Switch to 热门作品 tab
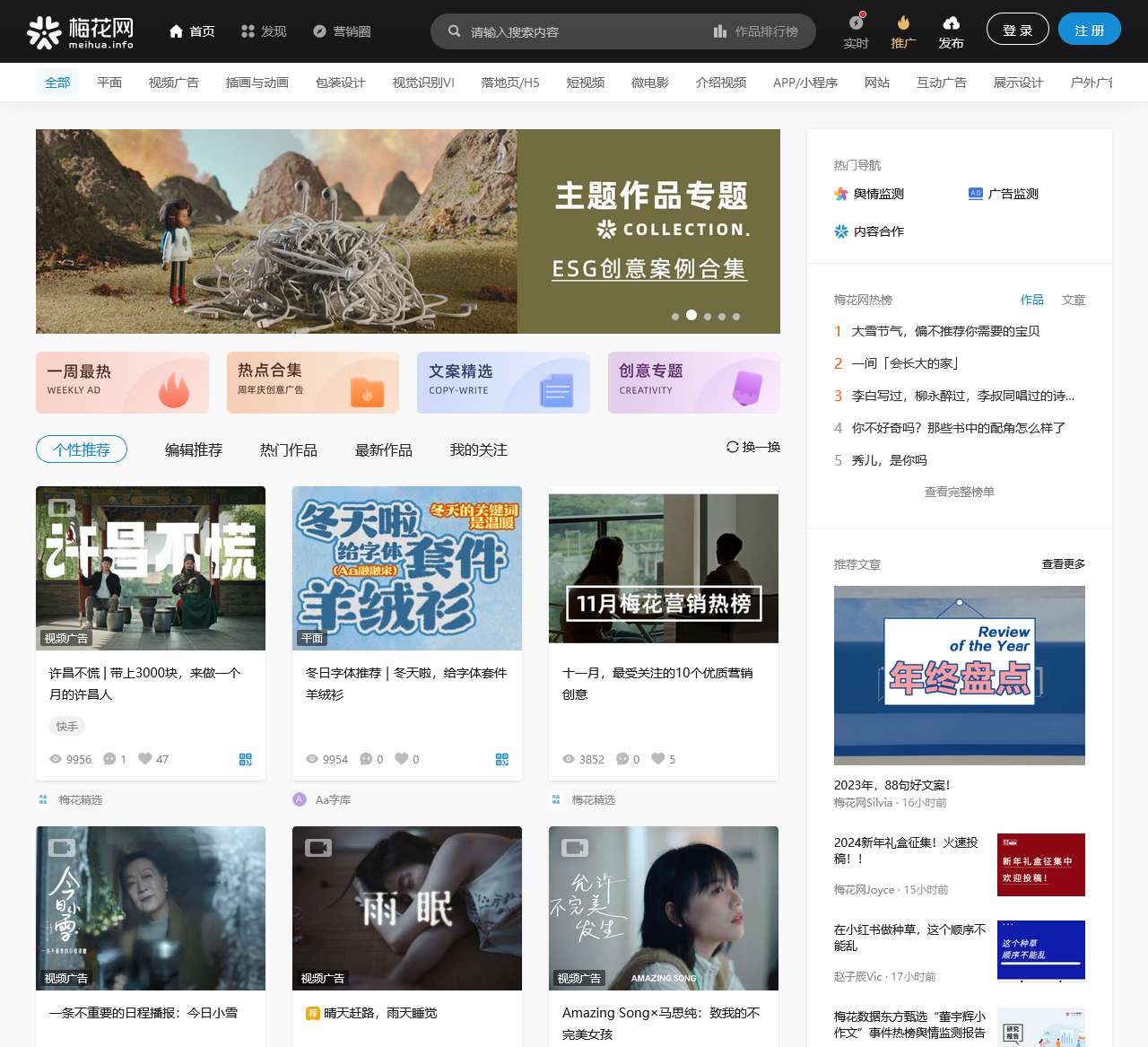This screenshot has width=1148, height=1047. click(289, 450)
